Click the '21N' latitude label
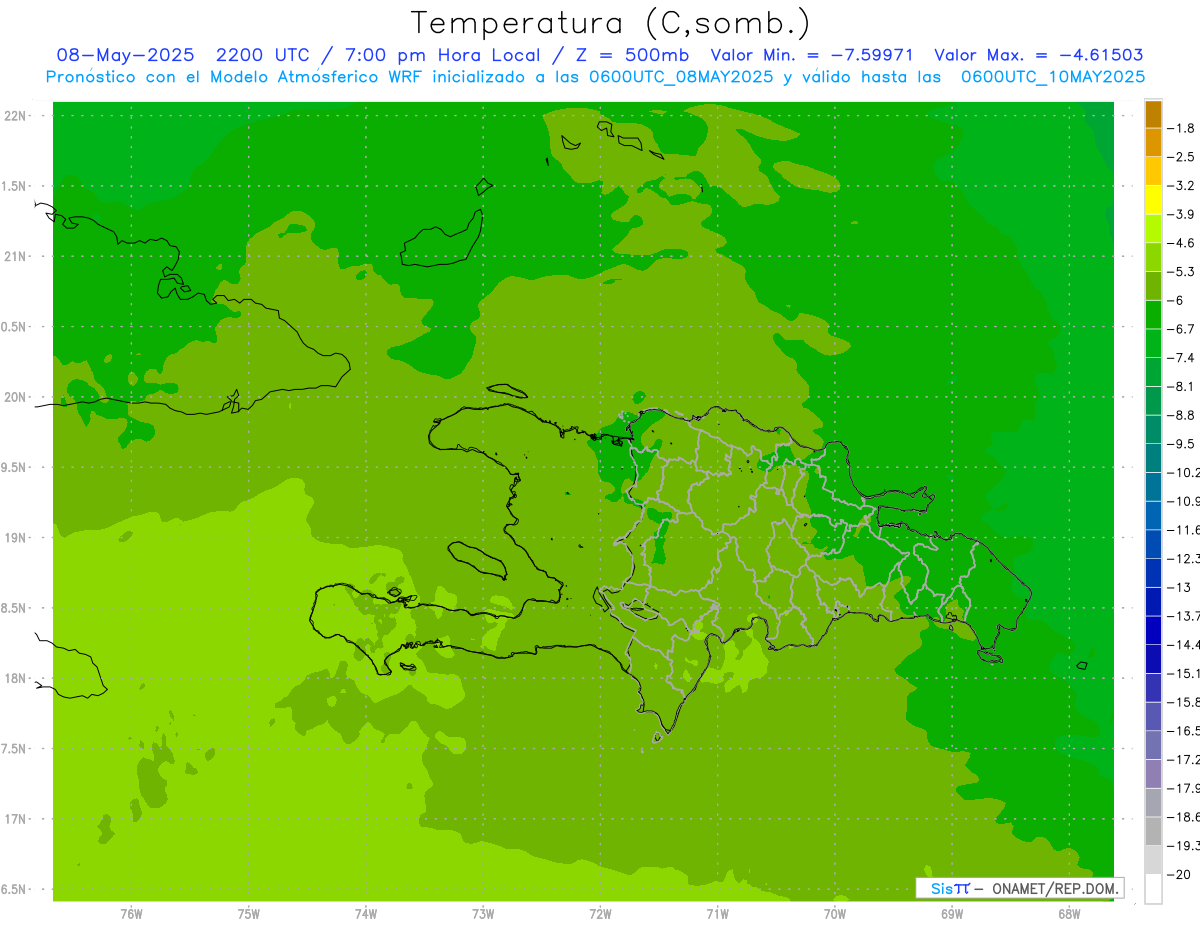This screenshot has width=1200, height=927. (x=16, y=256)
